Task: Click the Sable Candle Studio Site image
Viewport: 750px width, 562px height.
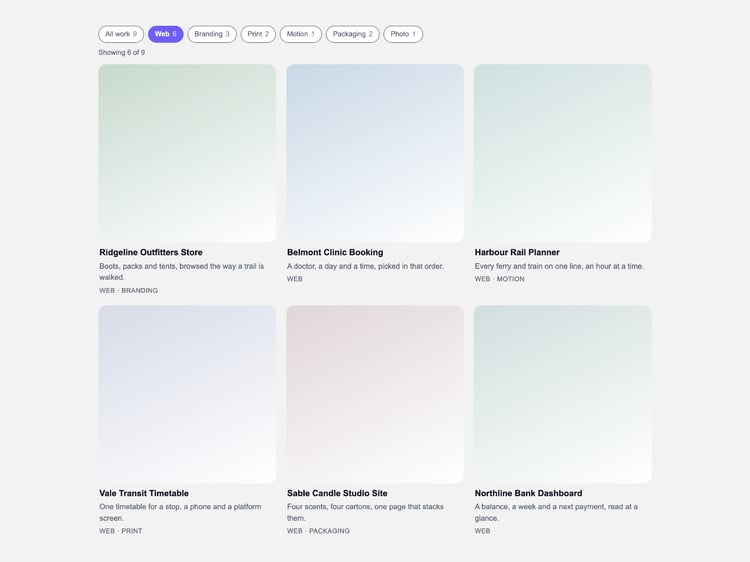Action: click(375, 394)
